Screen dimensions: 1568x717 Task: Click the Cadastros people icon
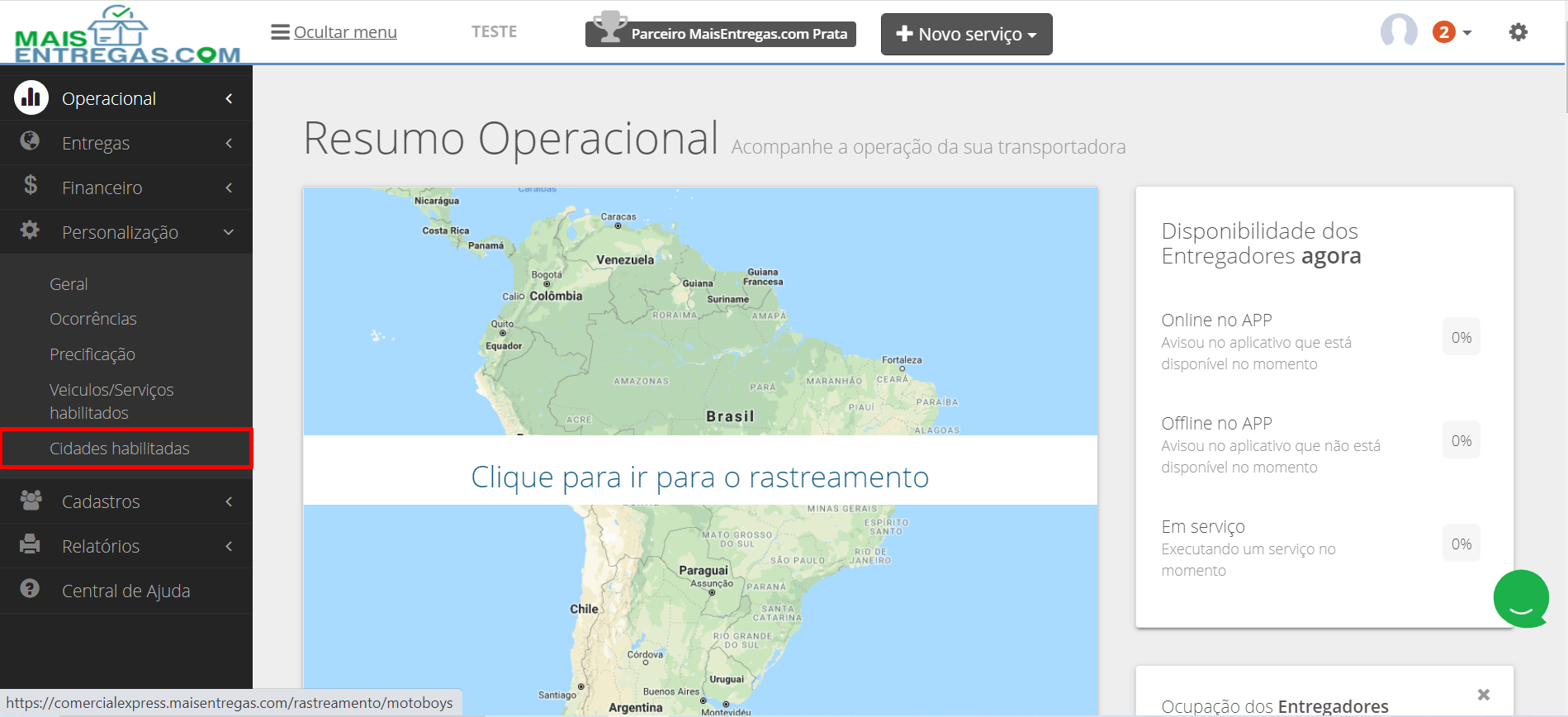point(31,500)
